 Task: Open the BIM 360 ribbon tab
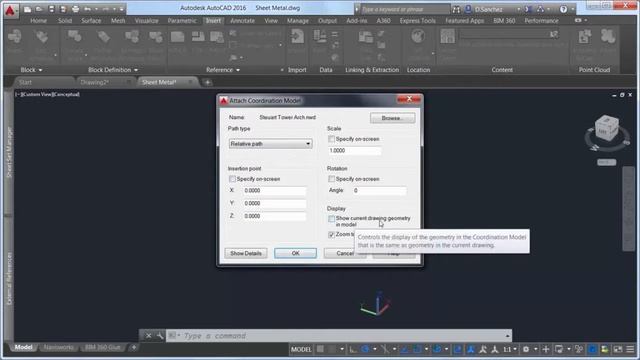[x=504, y=20]
